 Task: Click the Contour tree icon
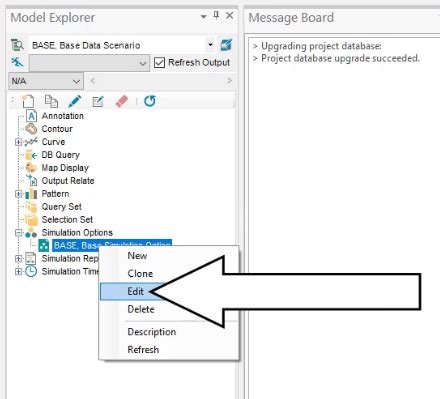click(x=31, y=129)
